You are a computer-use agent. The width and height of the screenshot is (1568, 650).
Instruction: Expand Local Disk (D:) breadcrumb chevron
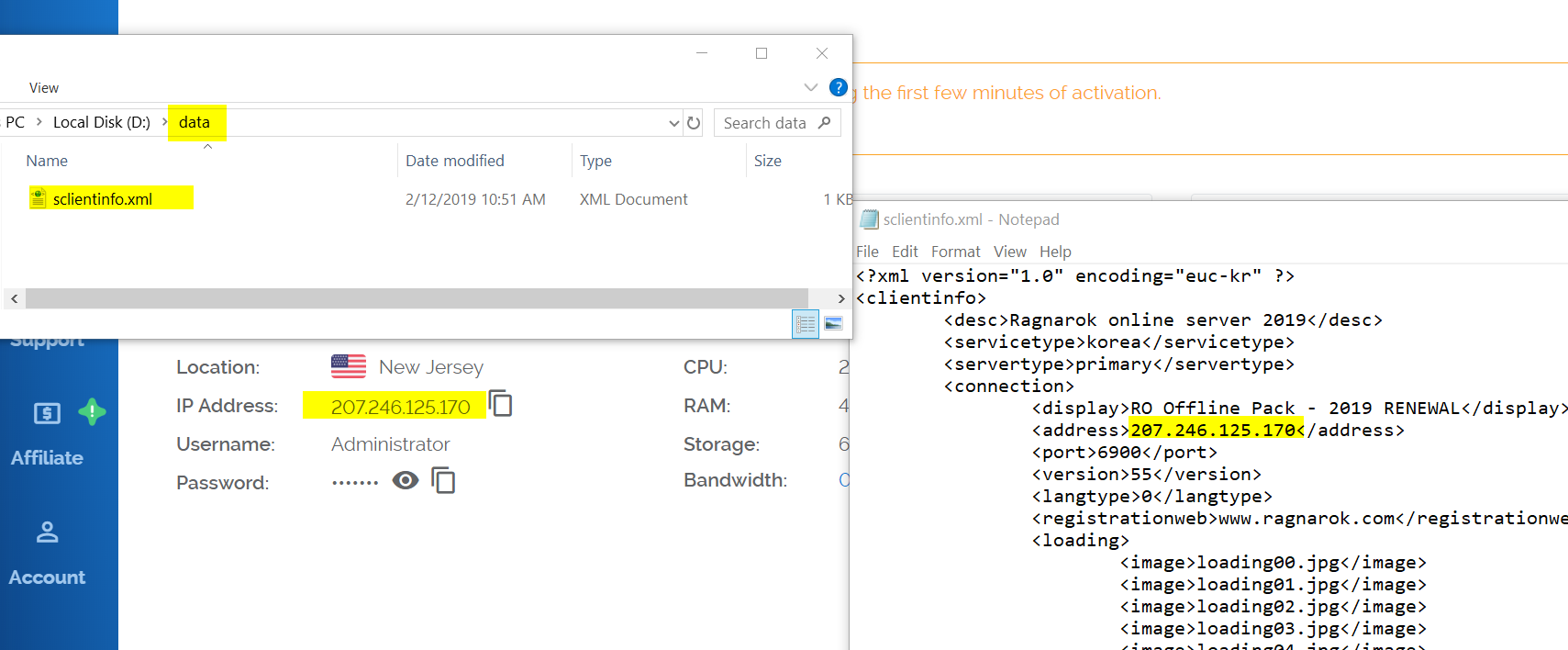point(164,122)
